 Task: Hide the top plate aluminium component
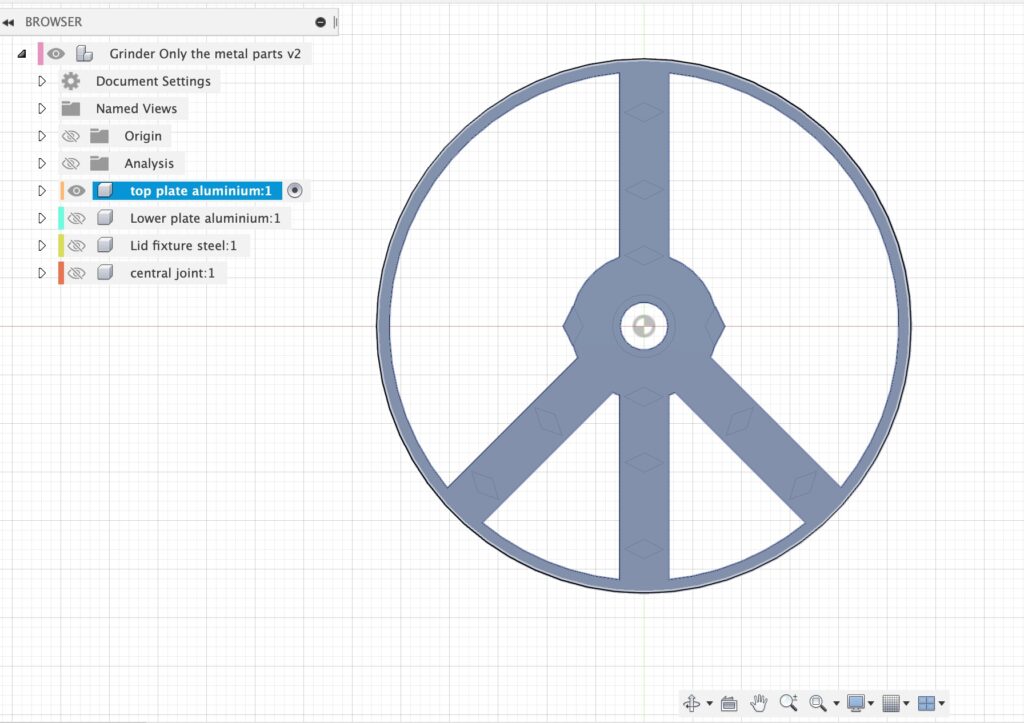click(77, 191)
